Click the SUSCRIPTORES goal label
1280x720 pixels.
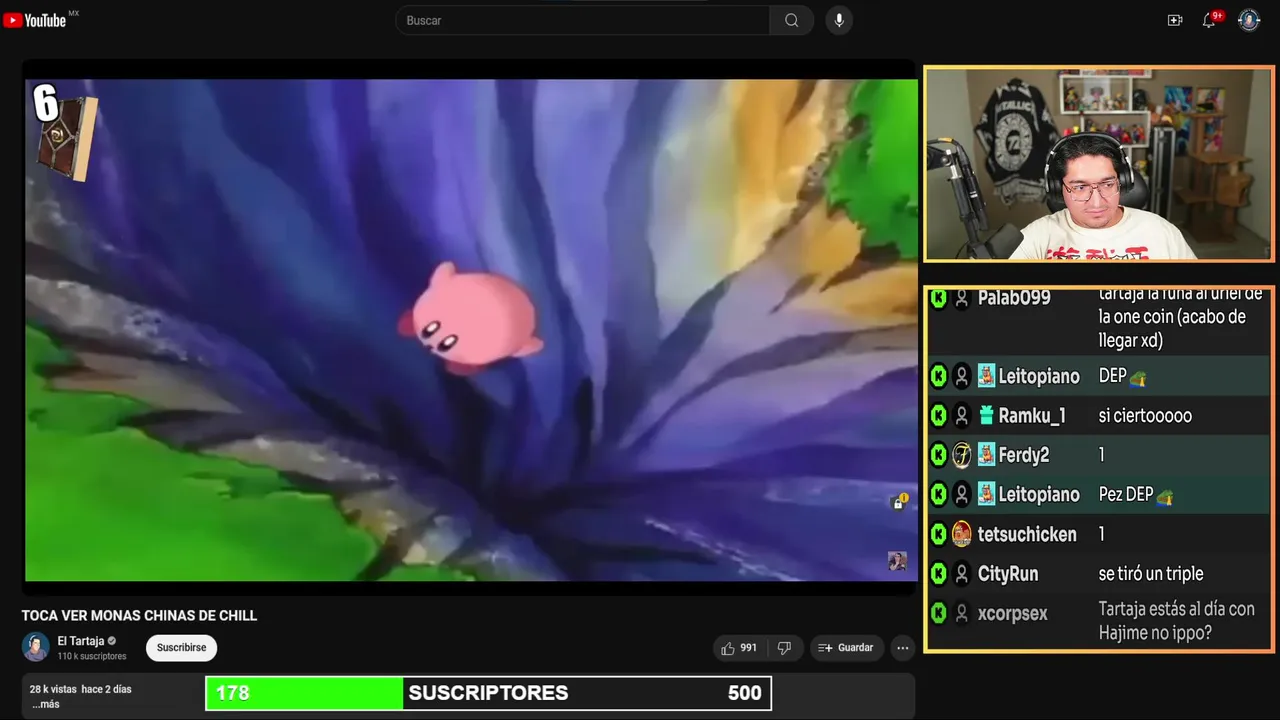click(488, 693)
